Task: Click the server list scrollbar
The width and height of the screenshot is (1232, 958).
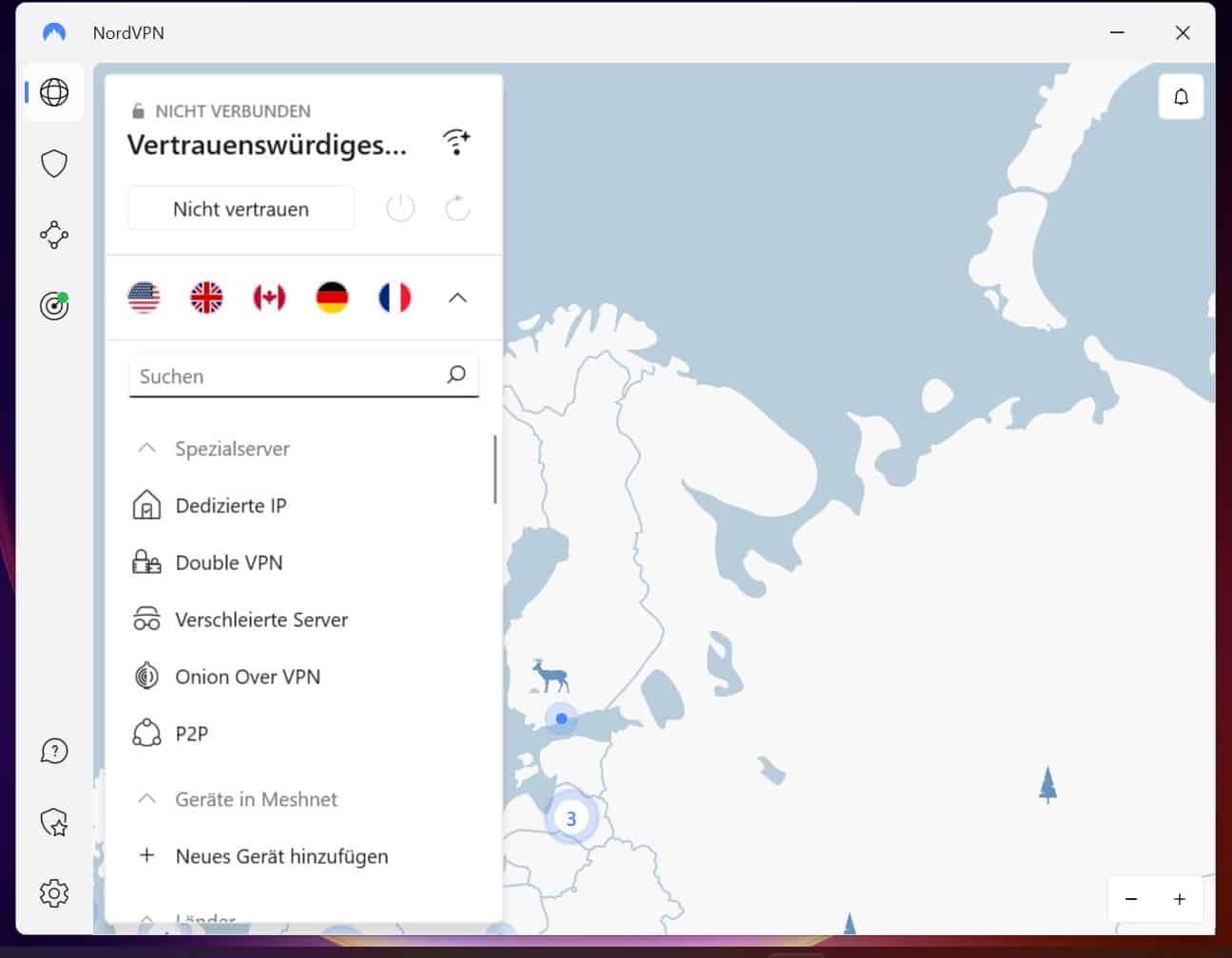Action: pos(494,469)
